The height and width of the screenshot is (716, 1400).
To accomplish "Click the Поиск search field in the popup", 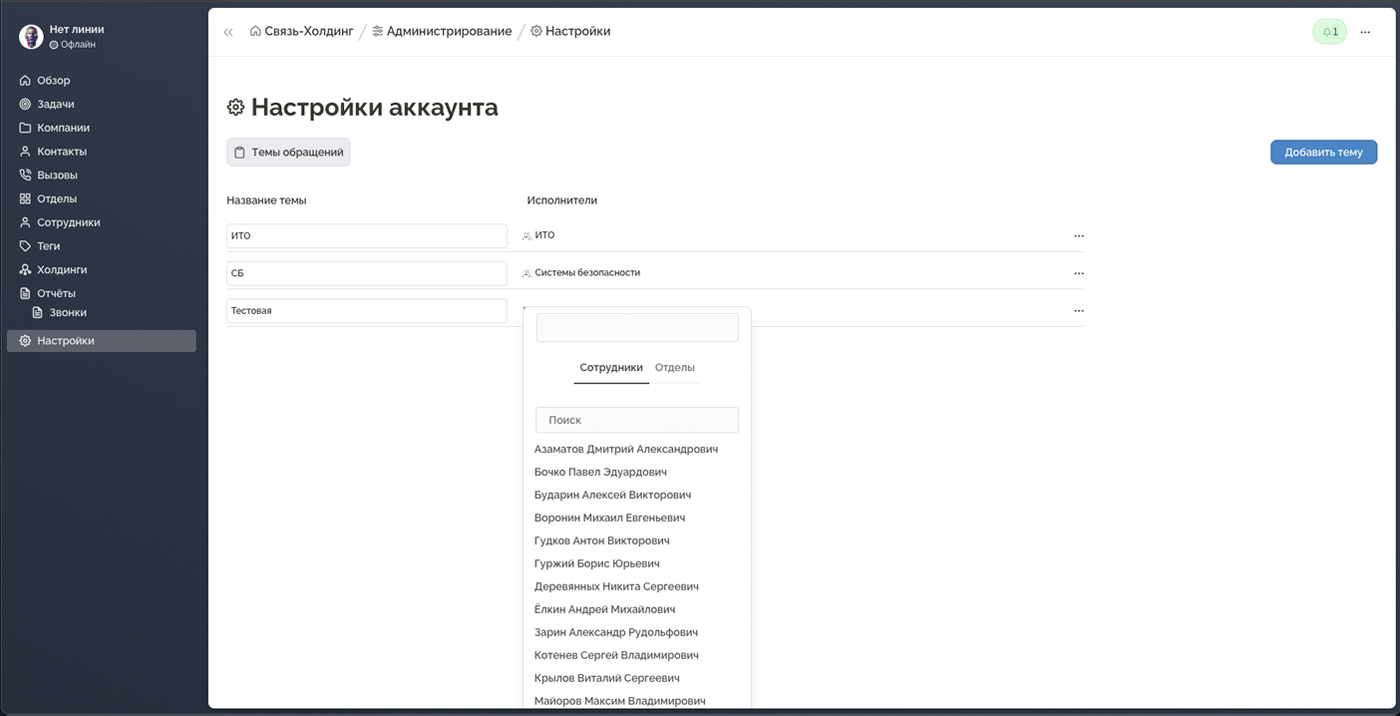I will click(x=636, y=419).
